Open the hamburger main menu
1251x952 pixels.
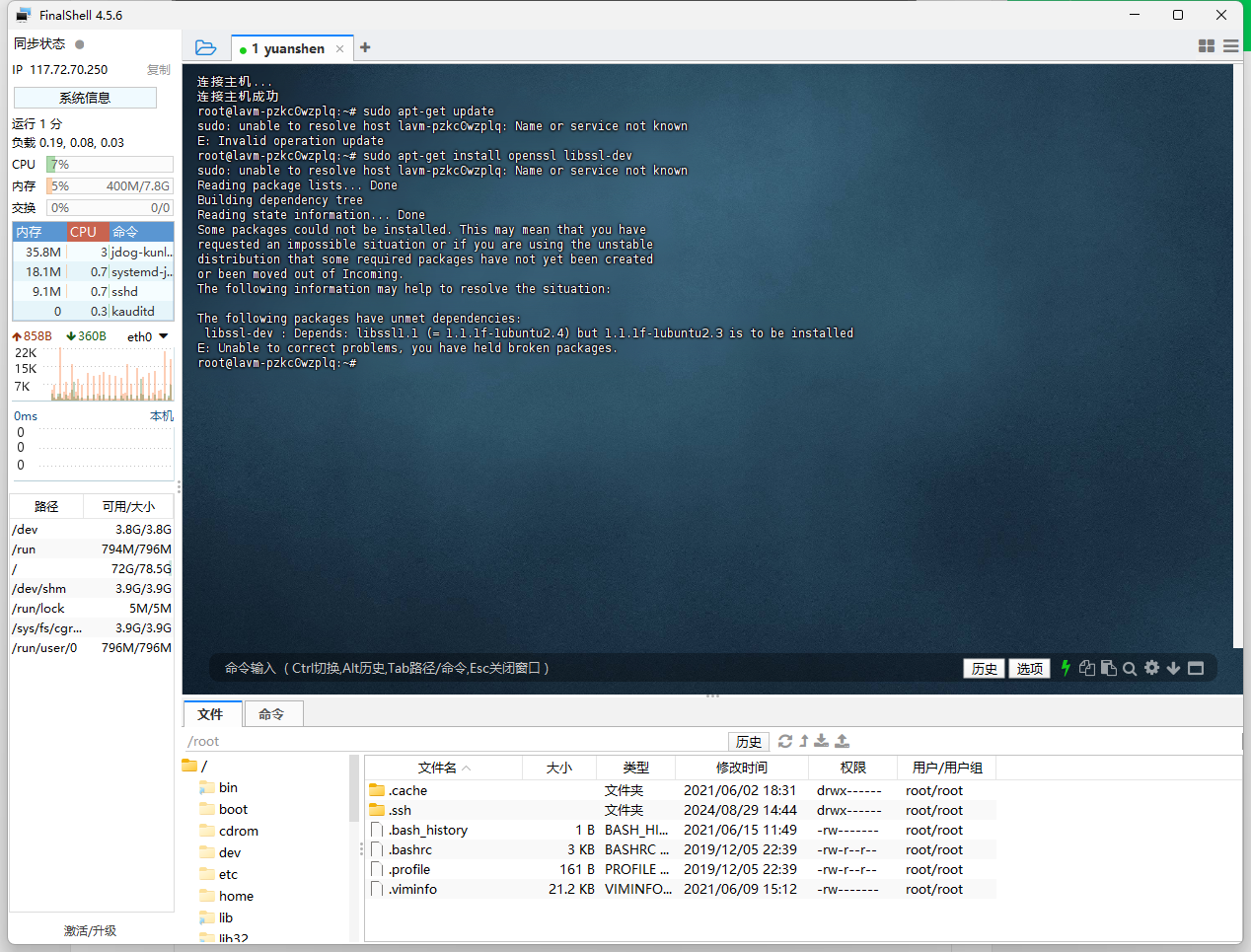(1230, 46)
